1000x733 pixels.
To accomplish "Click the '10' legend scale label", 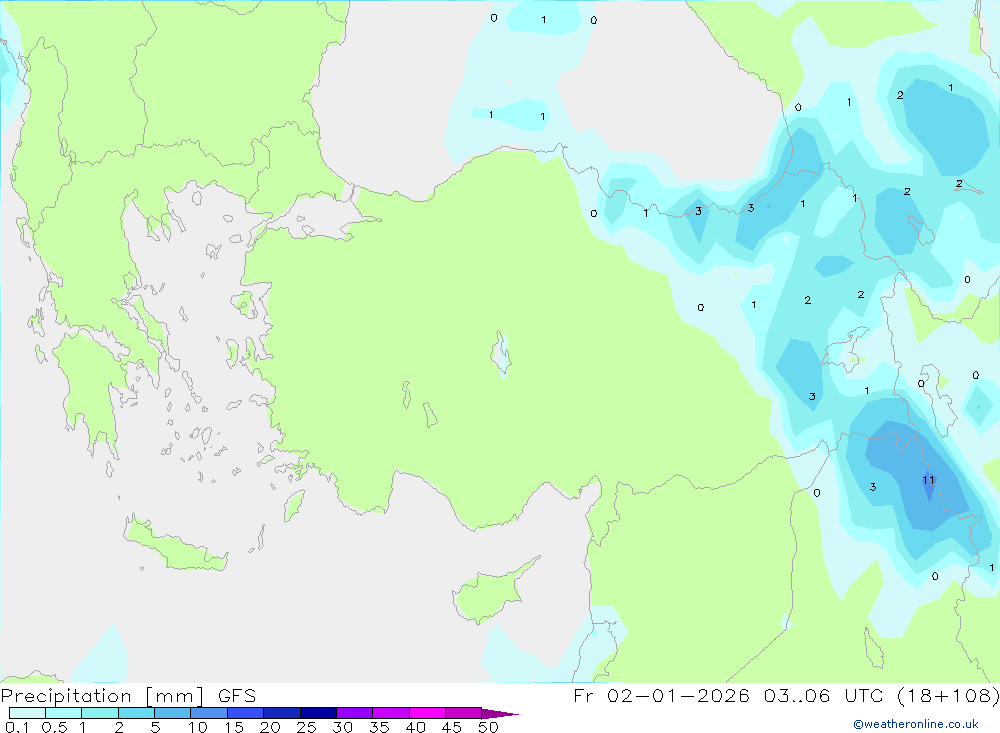I will 198,727.
